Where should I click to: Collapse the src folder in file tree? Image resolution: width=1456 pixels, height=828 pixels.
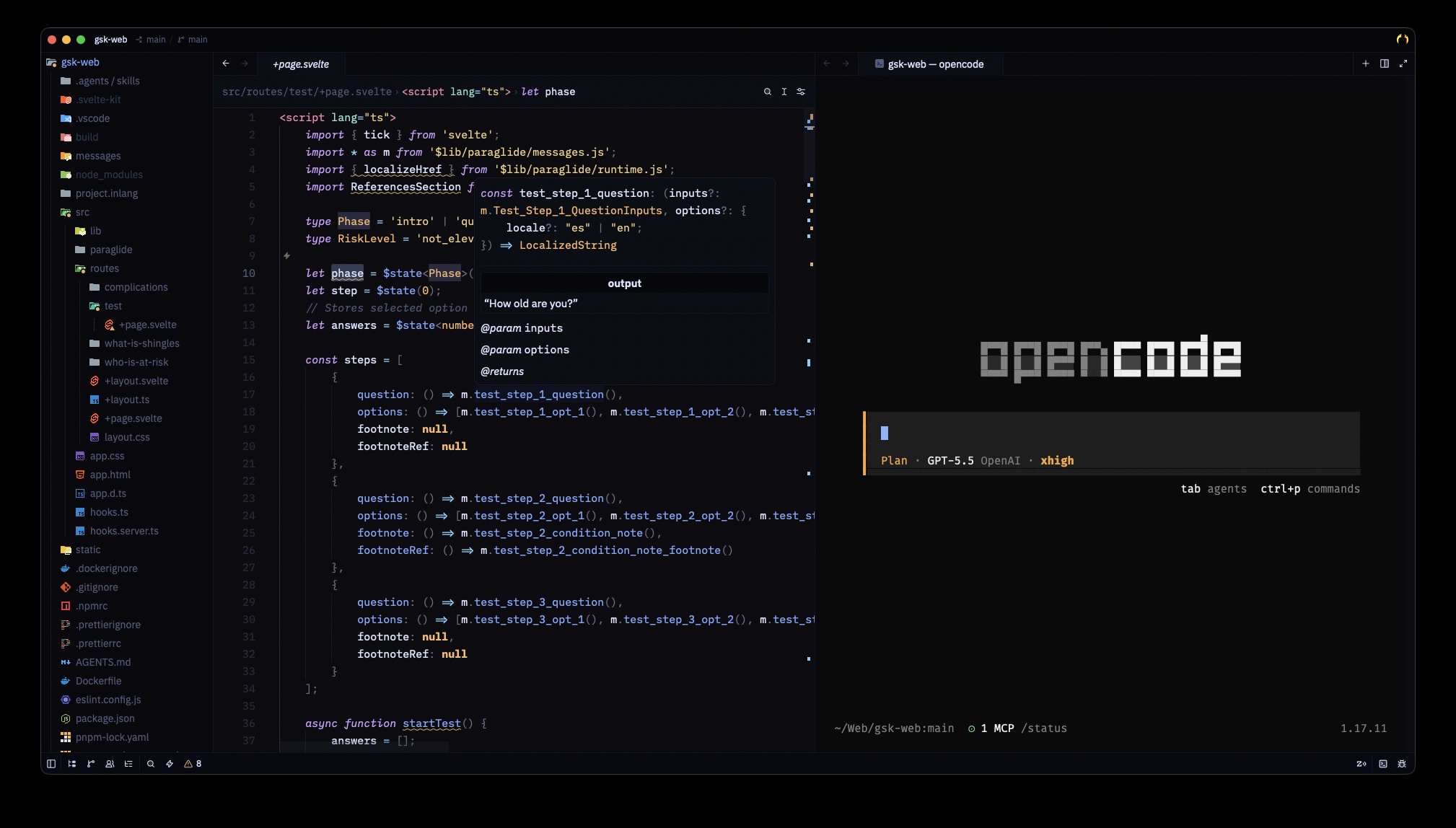(74, 212)
